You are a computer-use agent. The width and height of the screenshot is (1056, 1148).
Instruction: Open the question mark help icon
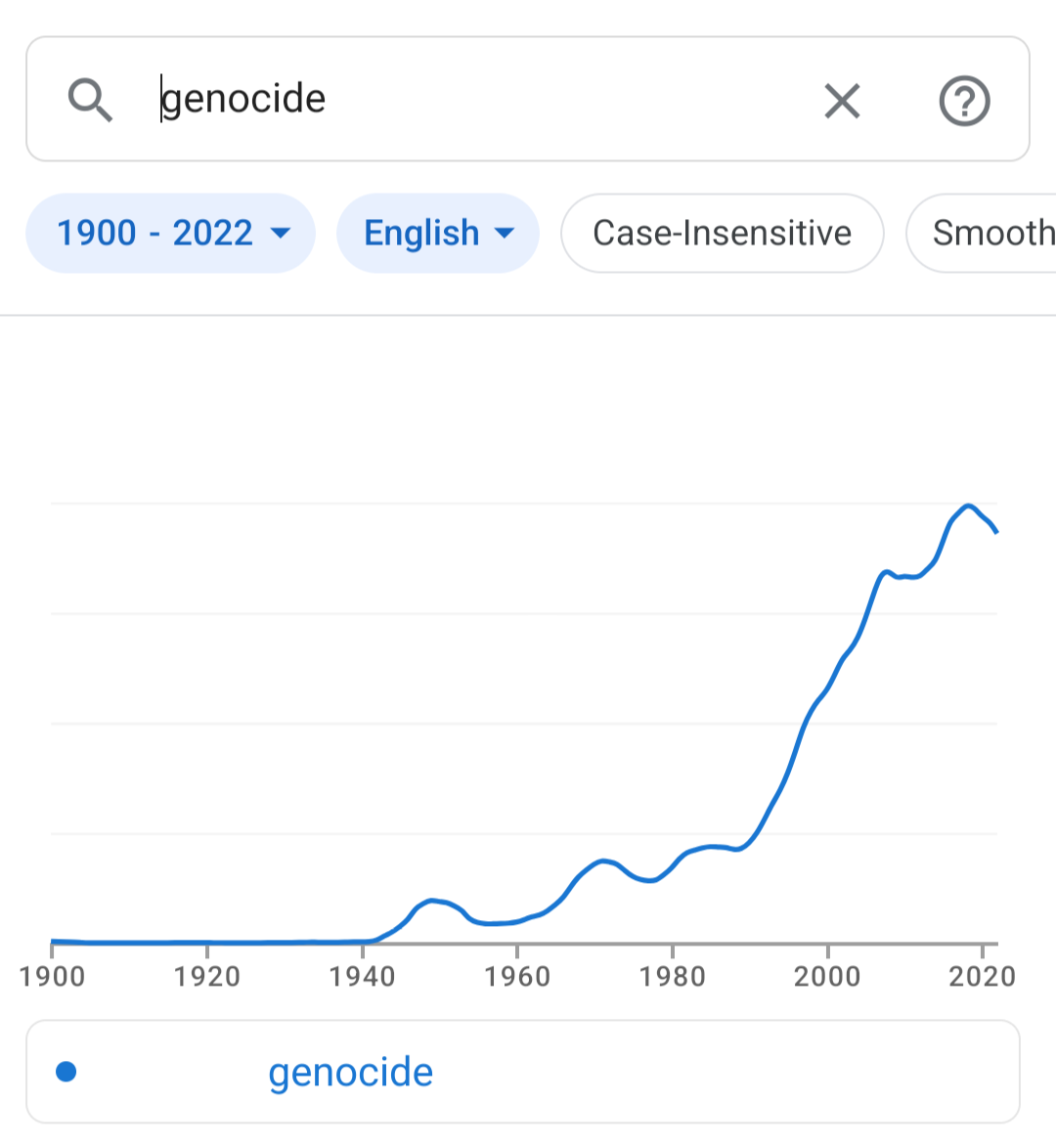pos(964,101)
